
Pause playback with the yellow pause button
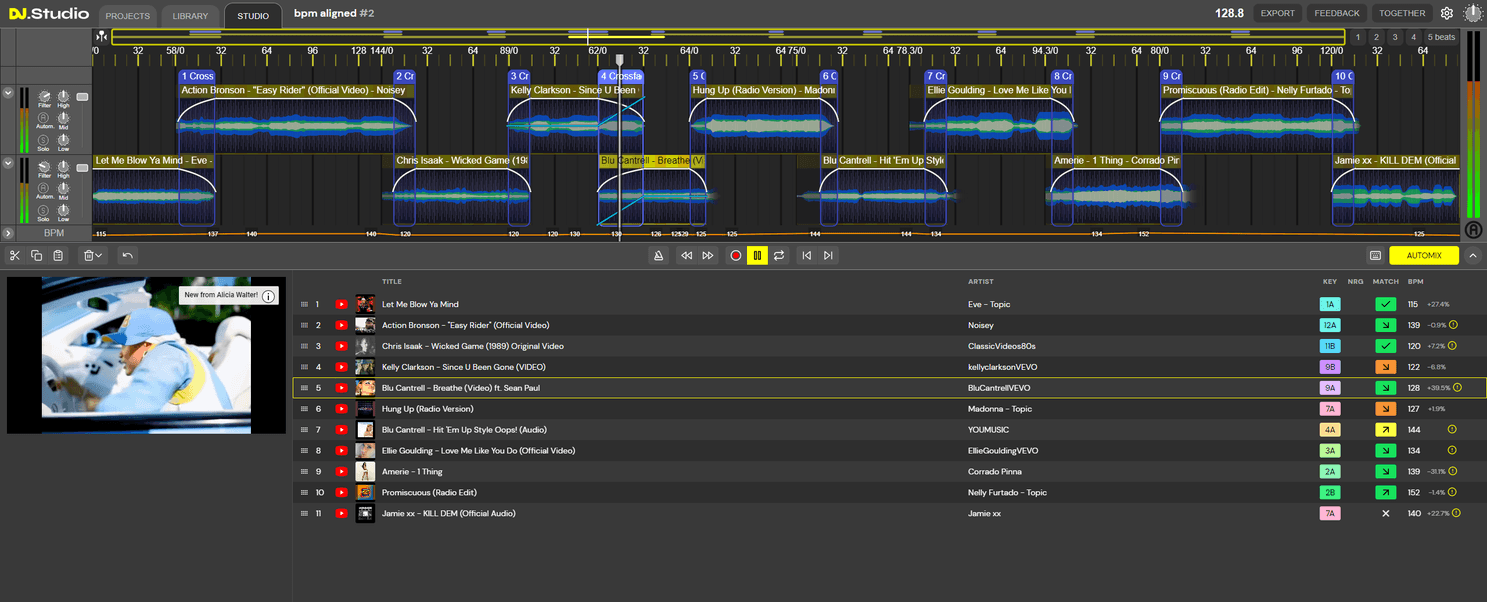(x=757, y=256)
